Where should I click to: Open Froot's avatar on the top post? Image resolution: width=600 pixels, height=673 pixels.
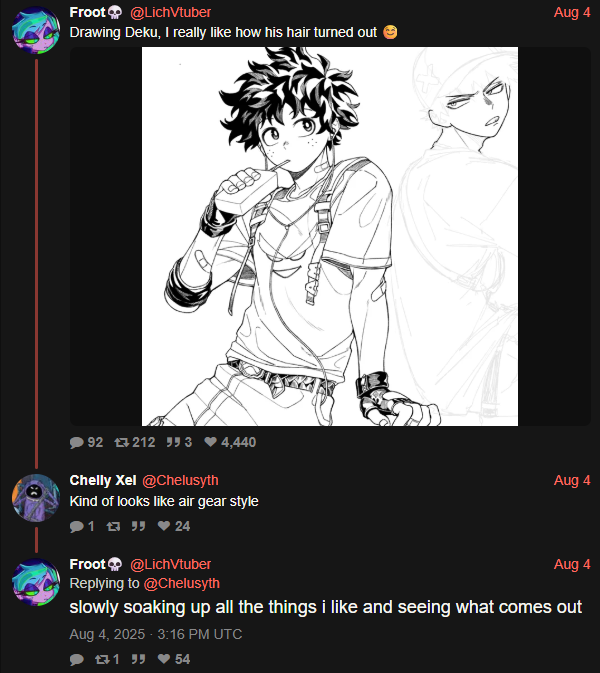pyautogui.click(x=36, y=30)
